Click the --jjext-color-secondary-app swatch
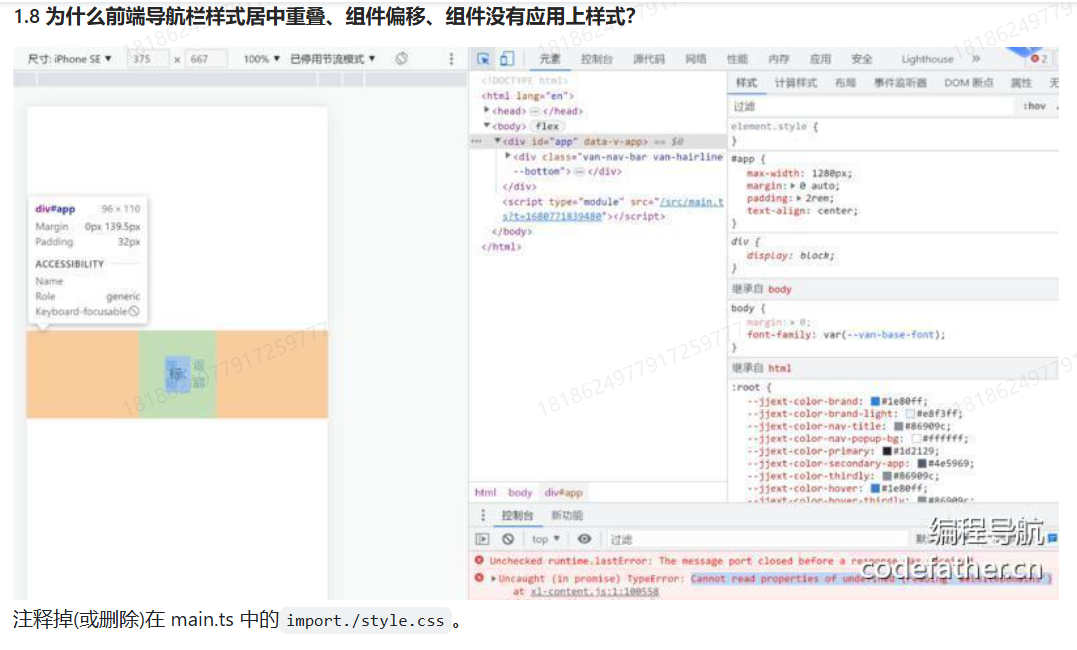The image size is (1077, 650). point(922,463)
